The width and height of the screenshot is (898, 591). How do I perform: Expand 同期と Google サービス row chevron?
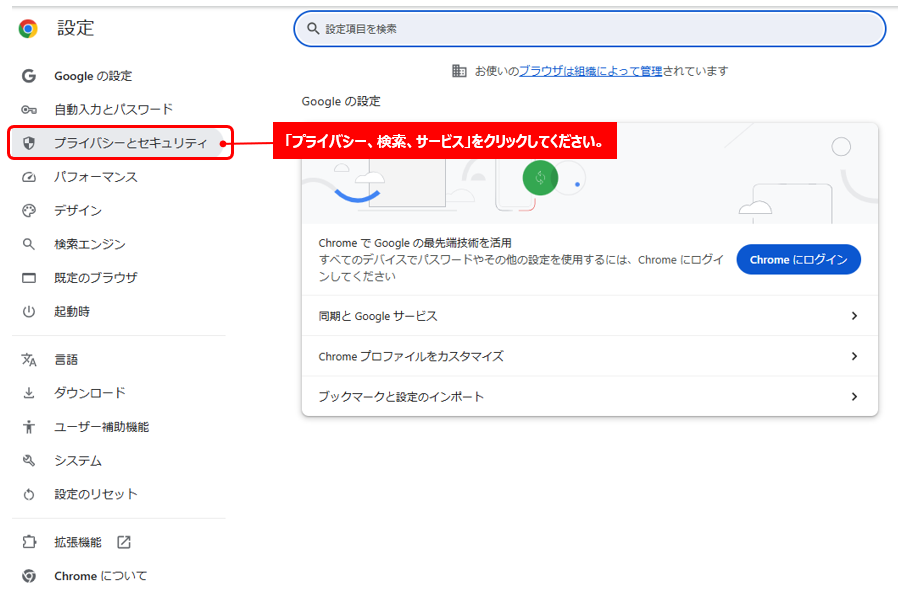[x=855, y=315]
